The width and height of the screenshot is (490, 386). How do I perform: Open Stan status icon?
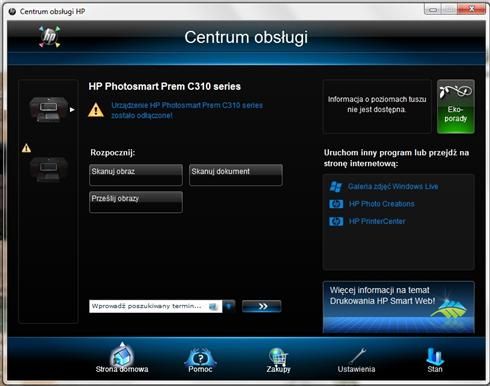(x=435, y=360)
